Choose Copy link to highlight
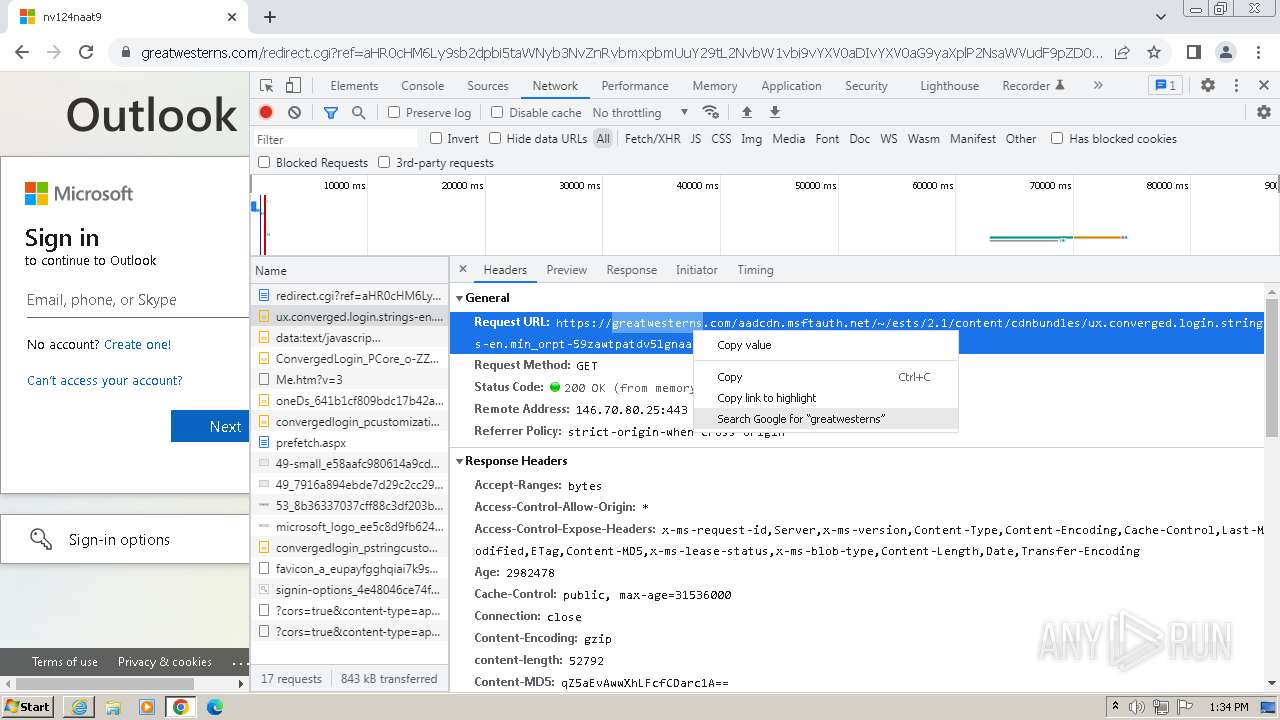The width and height of the screenshot is (1280, 720). click(826, 398)
